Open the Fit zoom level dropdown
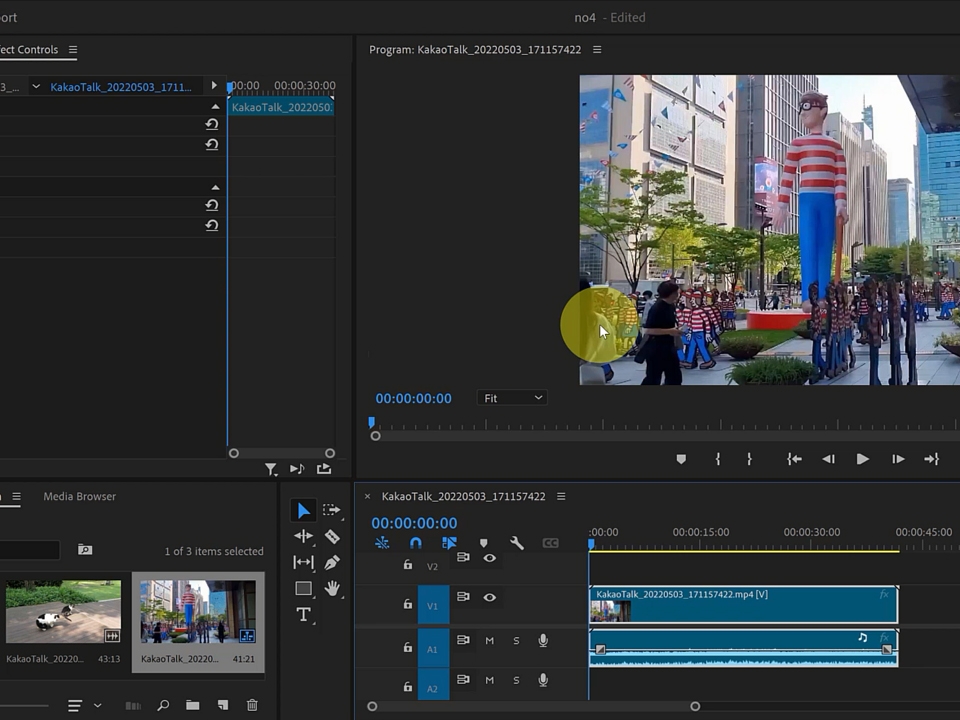This screenshot has width=960, height=720. pyautogui.click(x=512, y=398)
